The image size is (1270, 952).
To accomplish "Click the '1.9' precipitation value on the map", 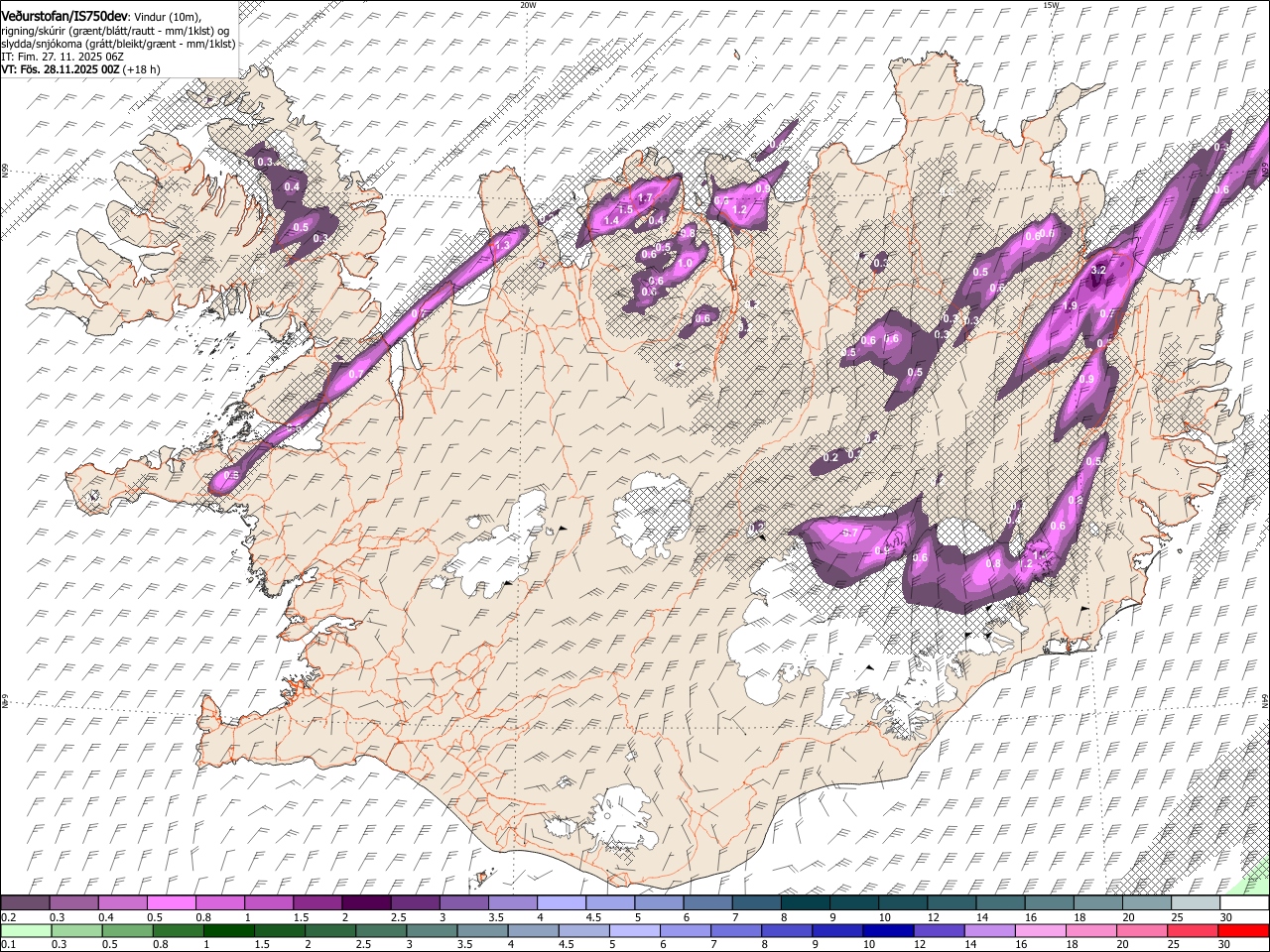I will [1071, 306].
